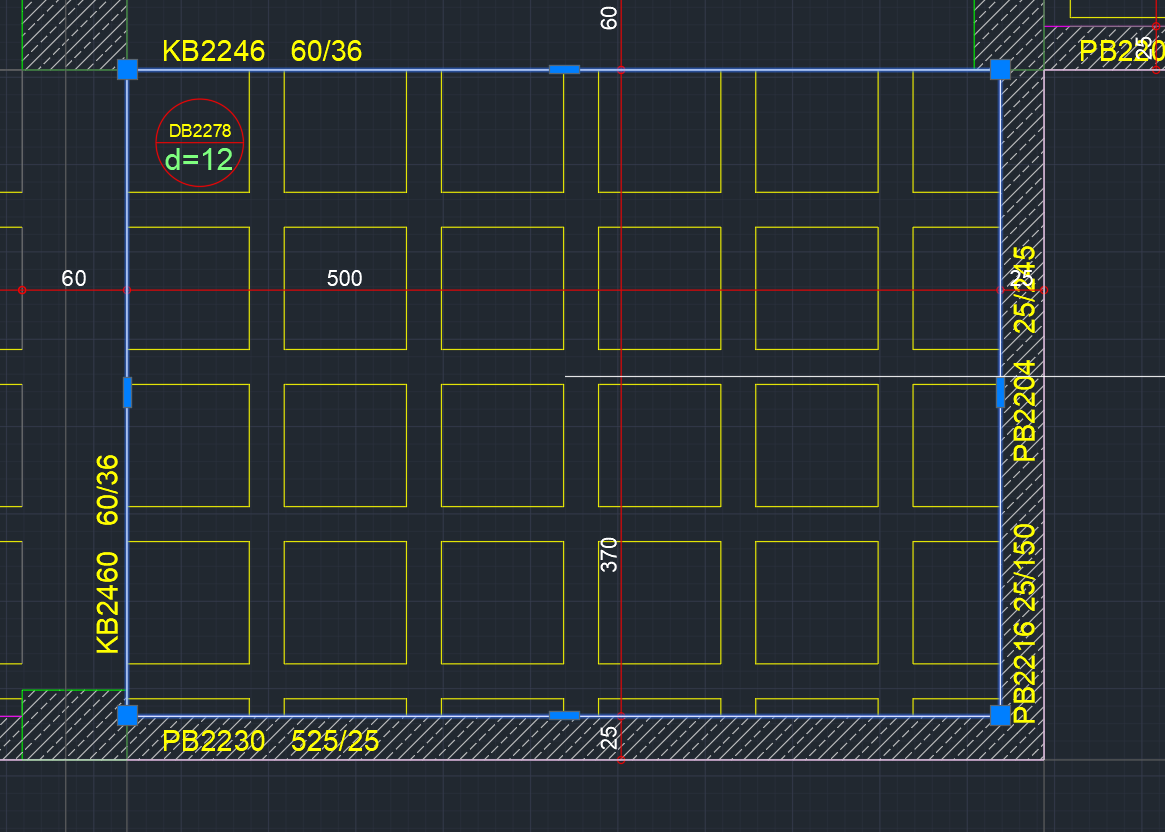Image resolution: width=1165 pixels, height=832 pixels.
Task: Click the PB2204 vertical label text
Action: [x=1025, y=410]
